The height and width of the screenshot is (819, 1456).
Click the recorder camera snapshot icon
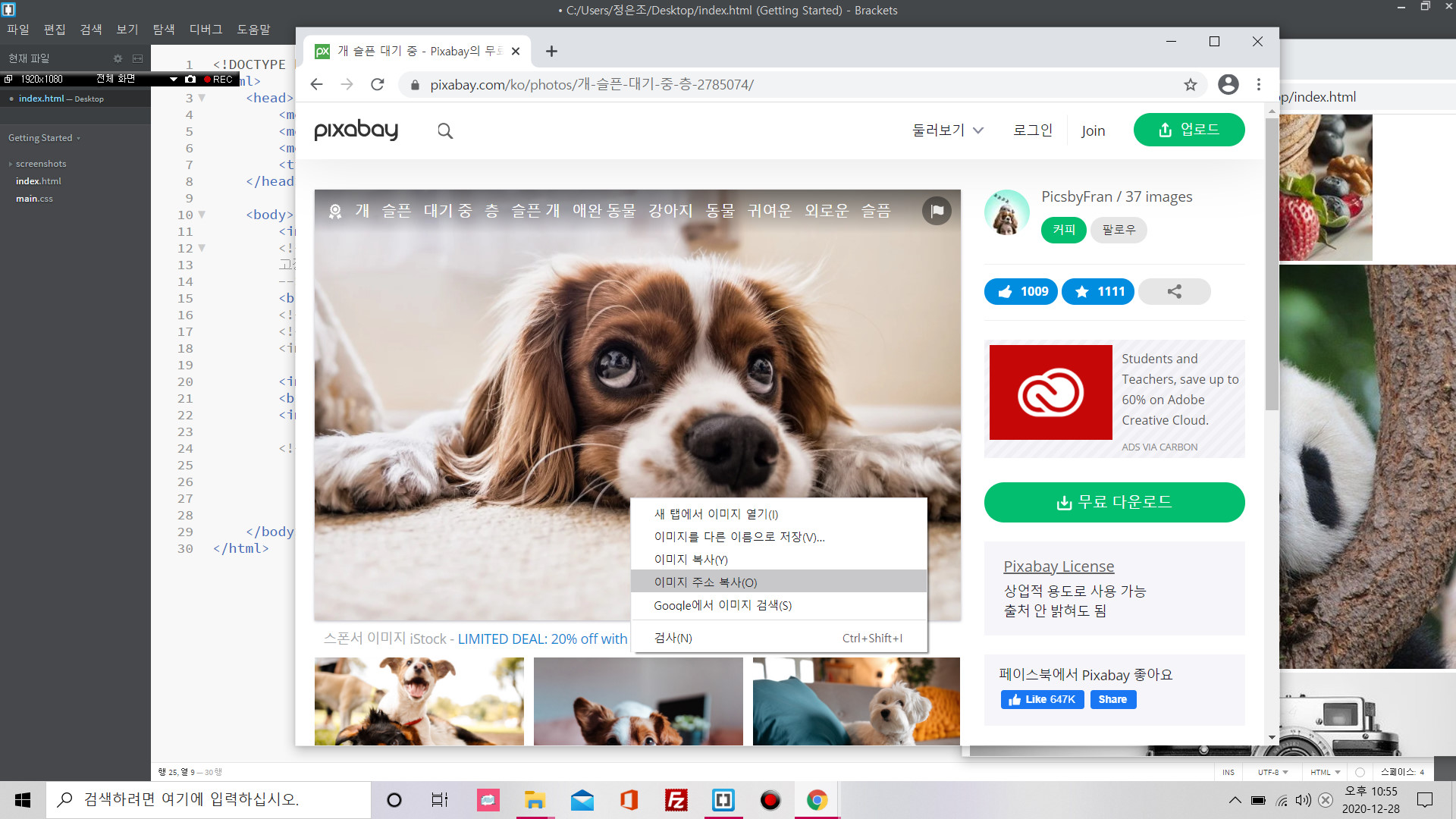tap(190, 79)
